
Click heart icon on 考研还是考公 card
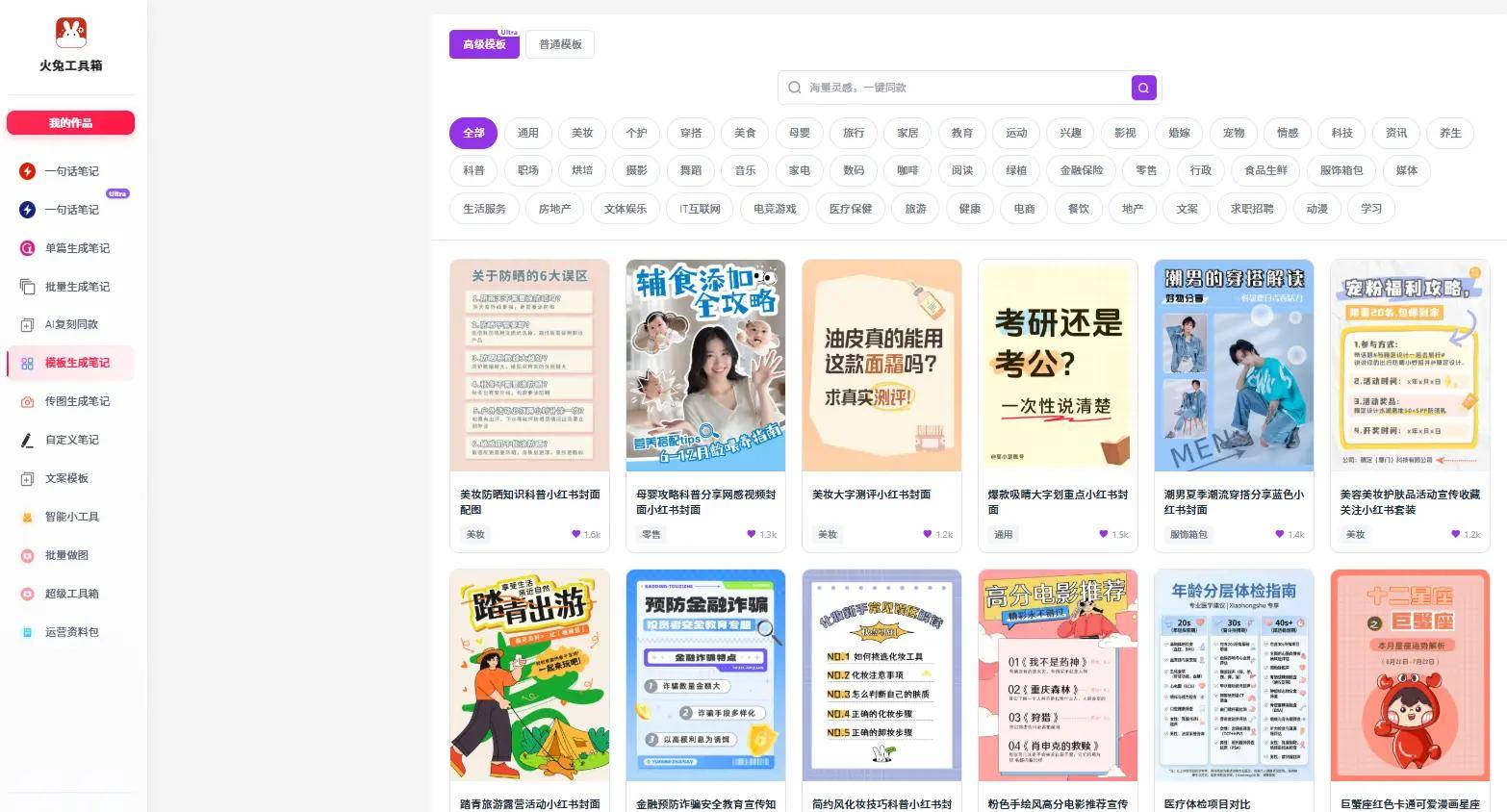1104,534
